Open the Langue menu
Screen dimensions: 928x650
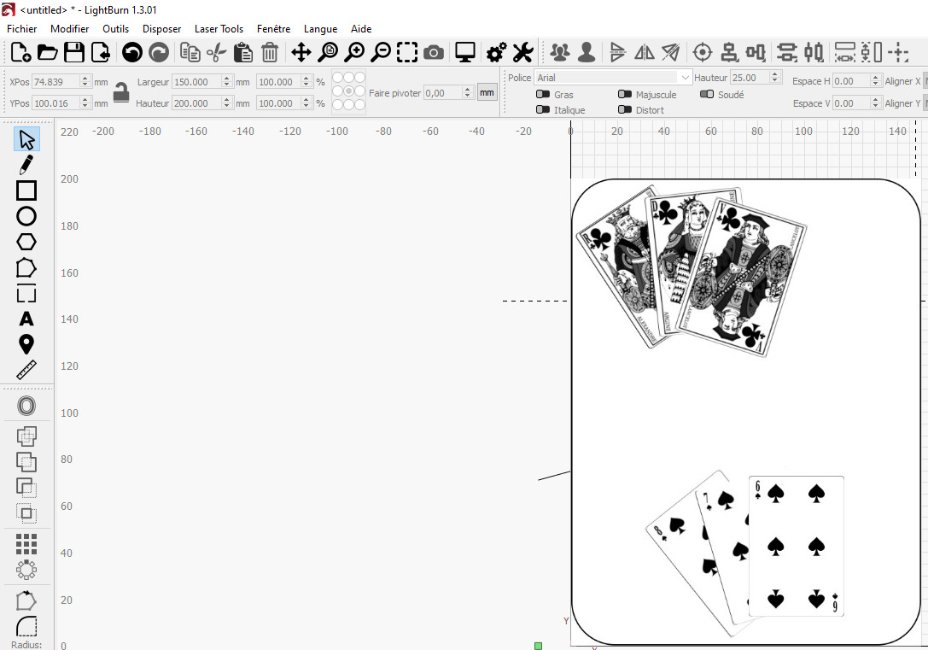[320, 29]
